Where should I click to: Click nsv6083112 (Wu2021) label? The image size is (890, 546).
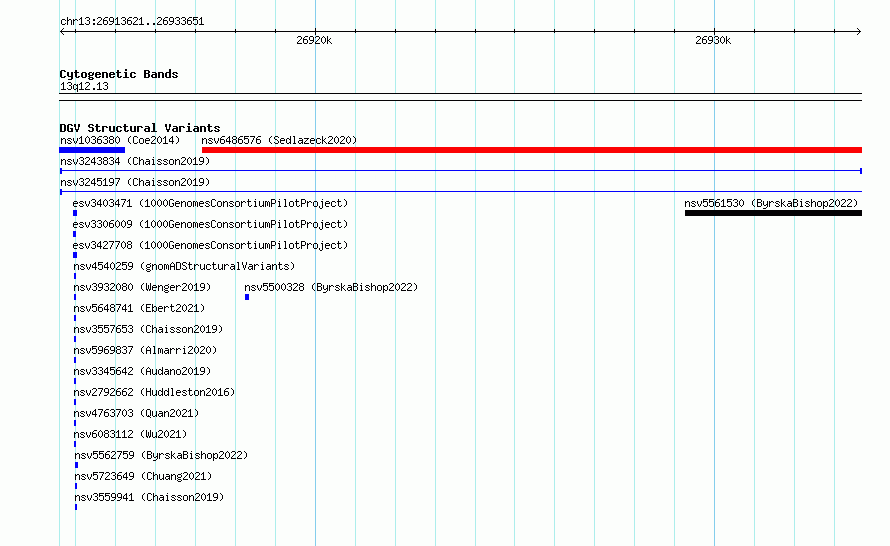pyautogui.click(x=130, y=434)
